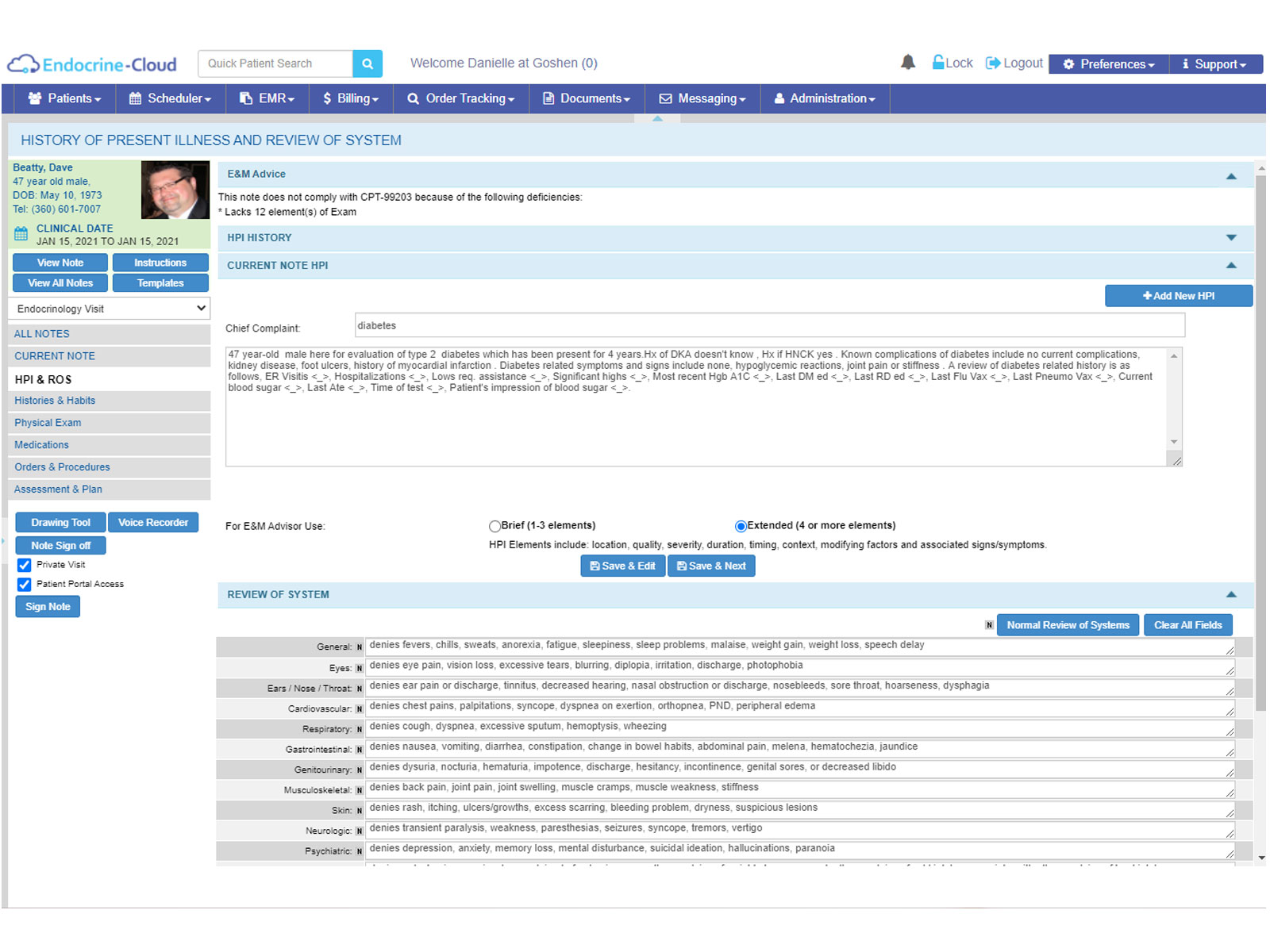The image size is (1270, 952).
Task: Toggle the Patient Portal Access checkbox
Action: (x=25, y=584)
